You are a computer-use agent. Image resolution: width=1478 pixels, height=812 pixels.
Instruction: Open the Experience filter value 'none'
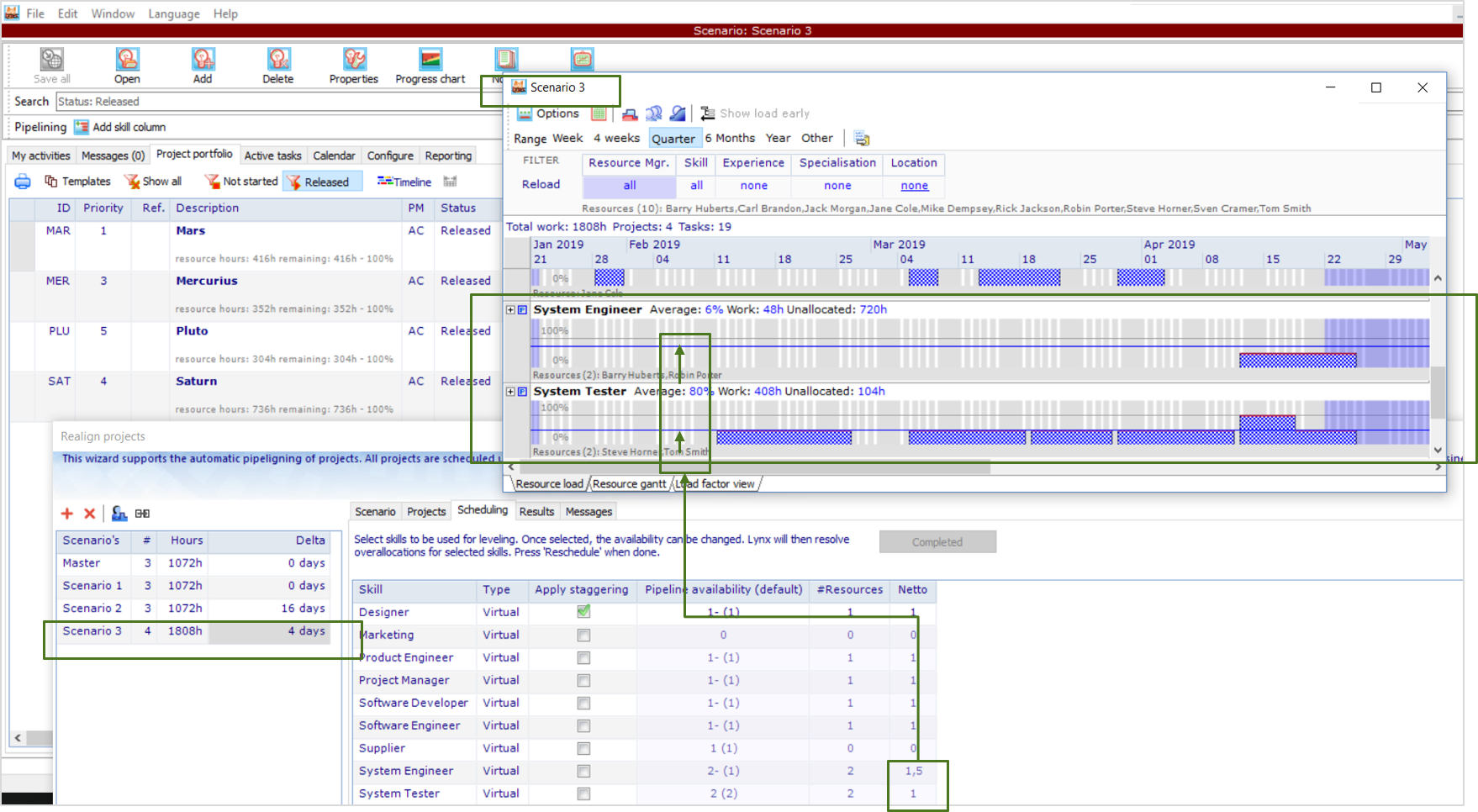(753, 186)
